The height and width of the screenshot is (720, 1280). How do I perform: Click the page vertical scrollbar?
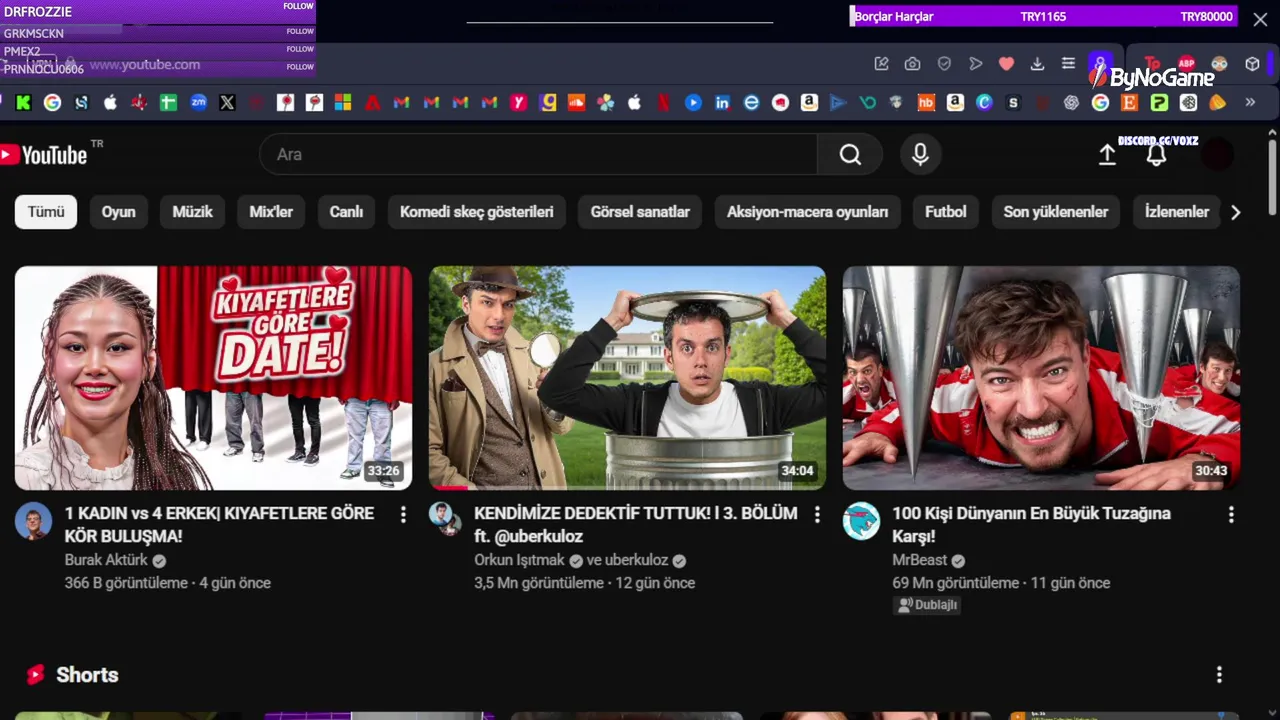tap(1272, 175)
